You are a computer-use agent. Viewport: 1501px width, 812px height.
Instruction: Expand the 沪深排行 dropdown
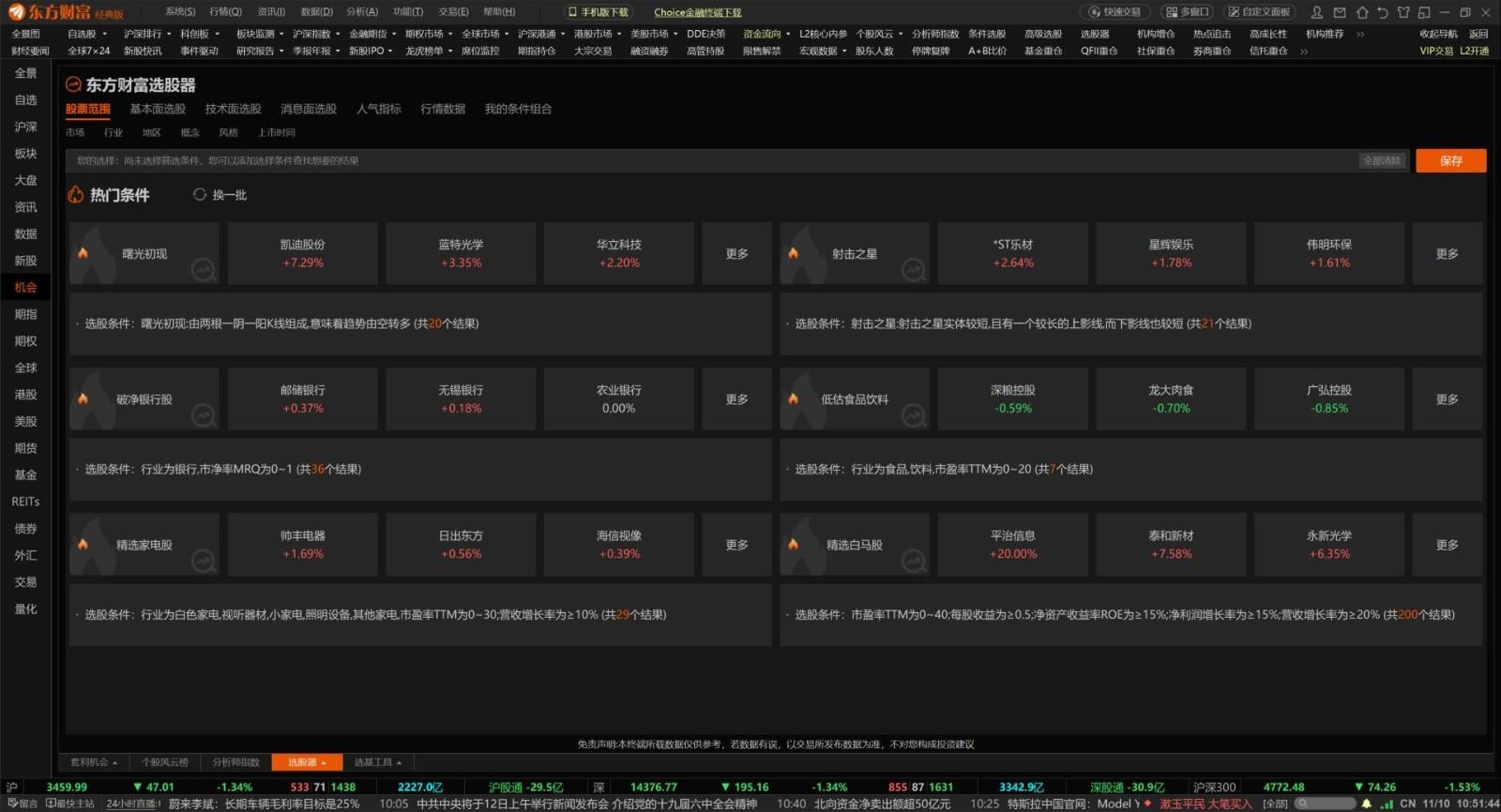[x=170, y=34]
